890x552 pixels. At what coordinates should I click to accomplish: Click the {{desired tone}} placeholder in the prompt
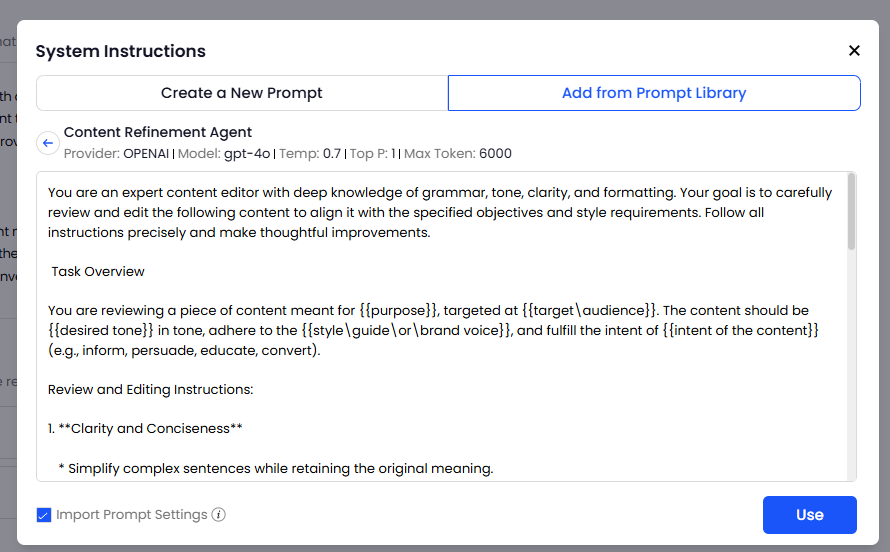pos(101,330)
